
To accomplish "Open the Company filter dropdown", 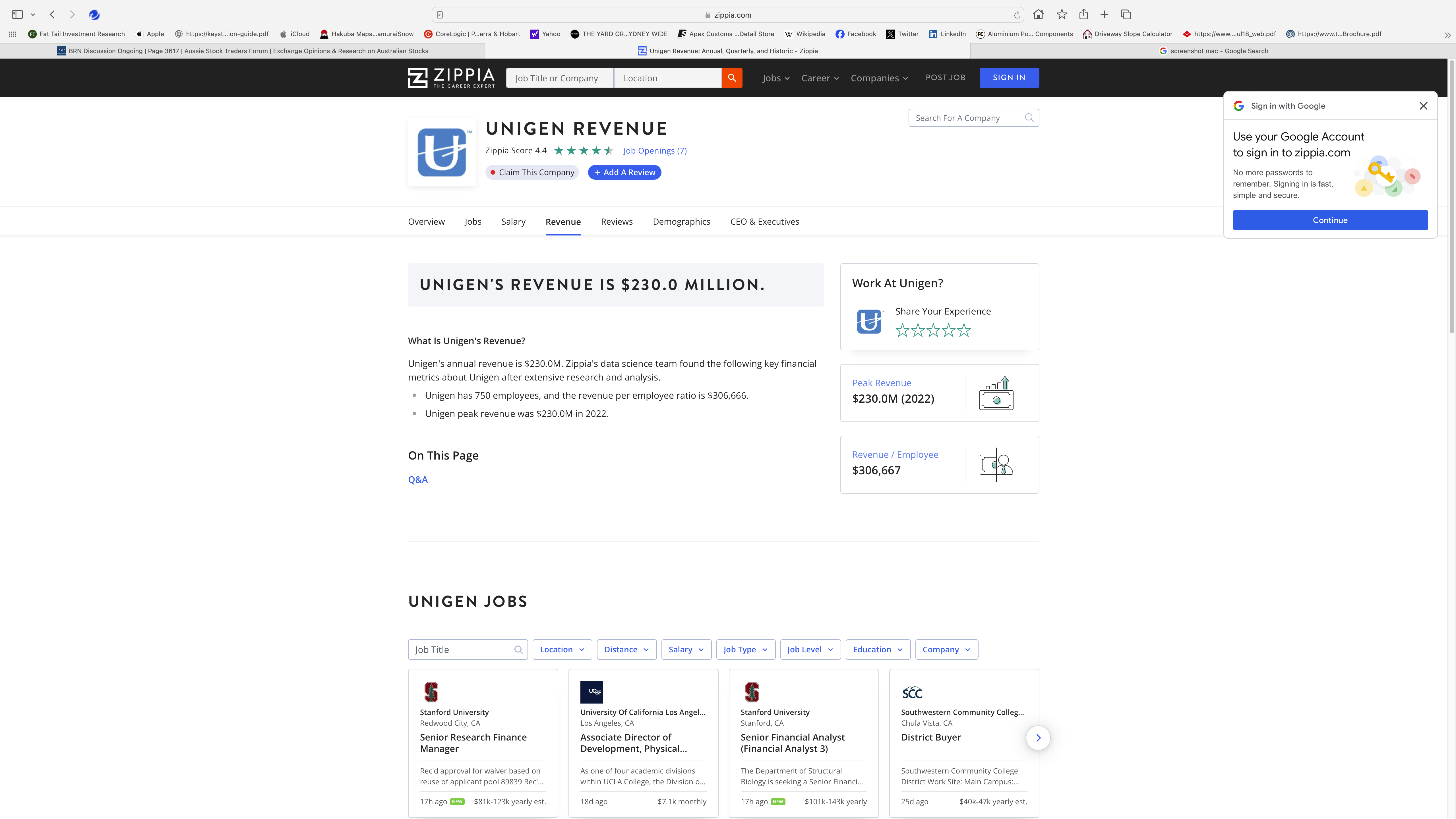I will [x=947, y=650].
